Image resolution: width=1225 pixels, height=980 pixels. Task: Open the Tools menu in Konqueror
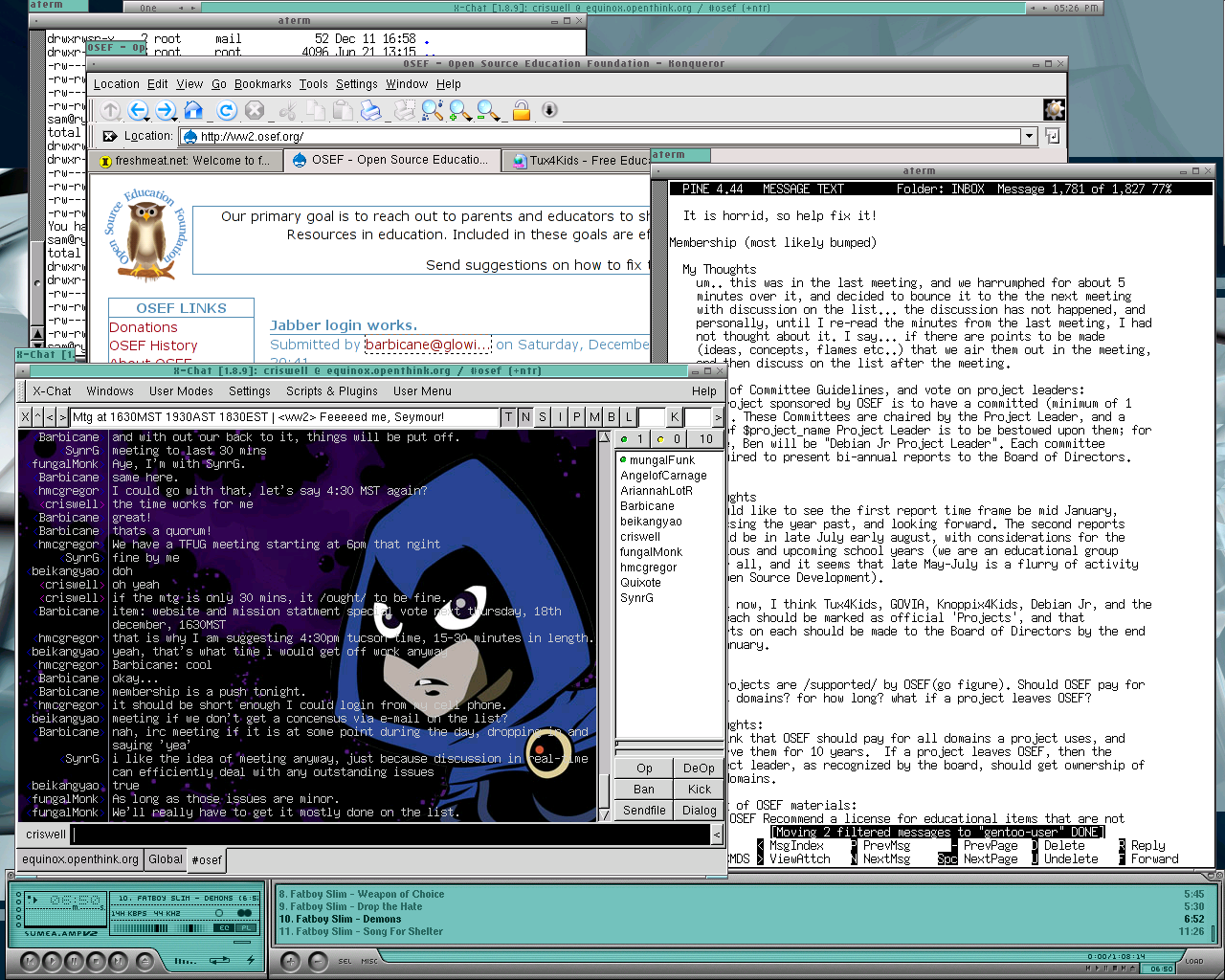click(313, 84)
